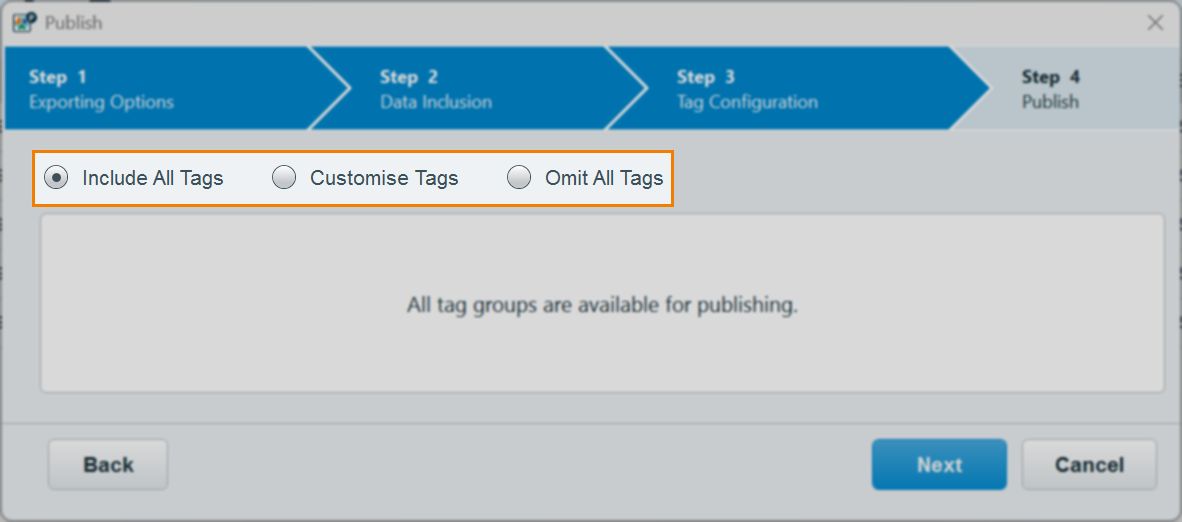Click the "Customise Tags" label text
This screenshot has height=522, width=1182.
[384, 178]
